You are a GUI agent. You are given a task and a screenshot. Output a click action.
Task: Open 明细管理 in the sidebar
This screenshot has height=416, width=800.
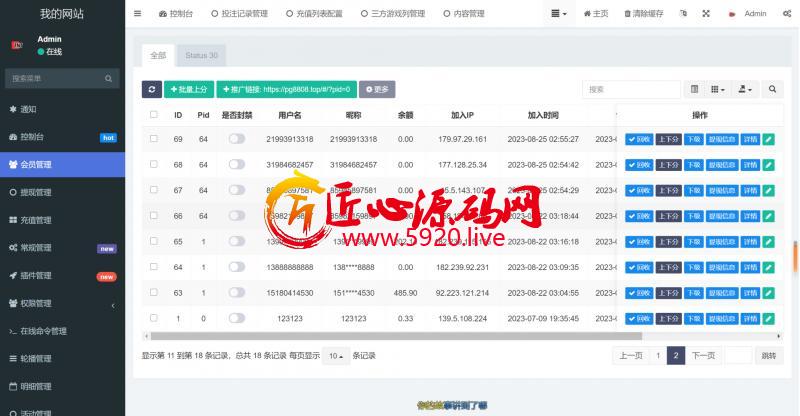point(62,386)
